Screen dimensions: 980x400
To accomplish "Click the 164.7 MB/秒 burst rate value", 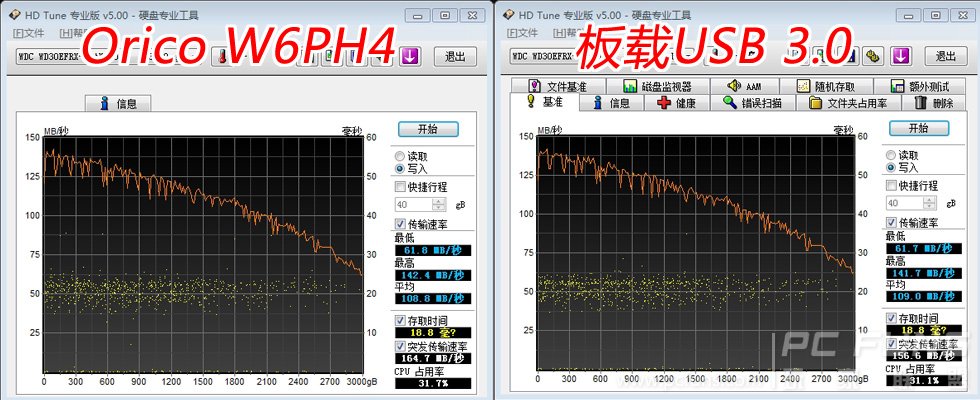I will click(x=432, y=359).
